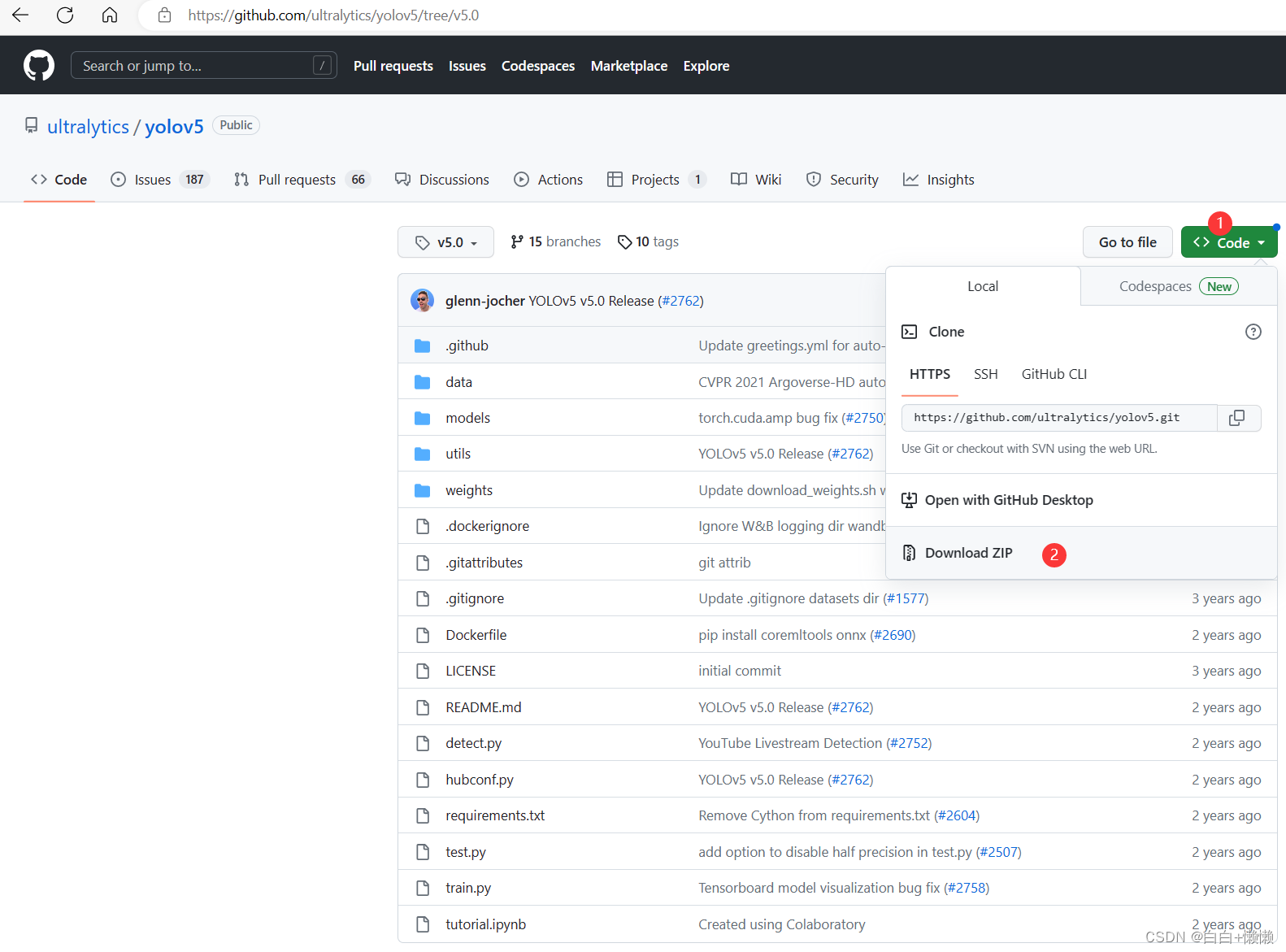The width and height of the screenshot is (1286, 952).
Task: Click file icon beside detect.py
Action: coord(423,743)
